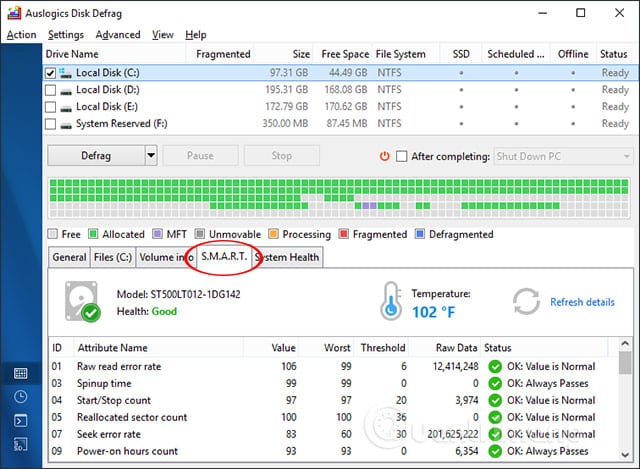Click green check icon for Power-on hours count
Screen dimensions: 640x469
[495, 451]
